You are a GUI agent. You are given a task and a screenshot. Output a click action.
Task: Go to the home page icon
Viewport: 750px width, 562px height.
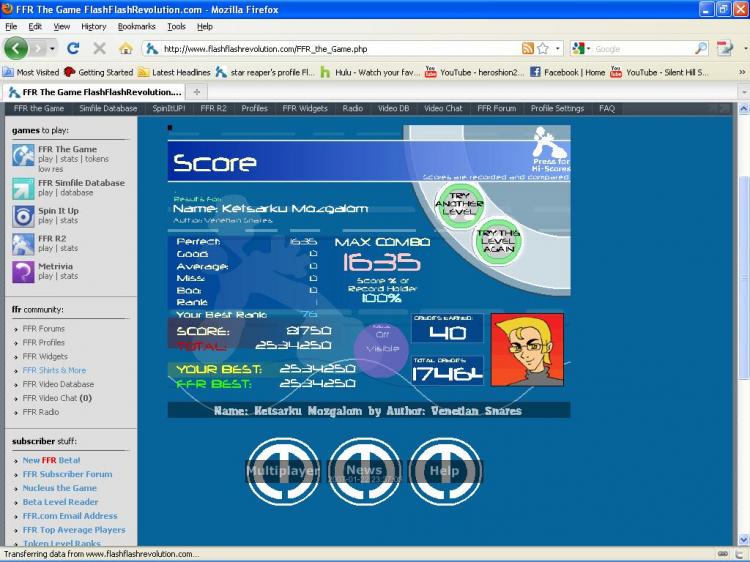point(126,48)
